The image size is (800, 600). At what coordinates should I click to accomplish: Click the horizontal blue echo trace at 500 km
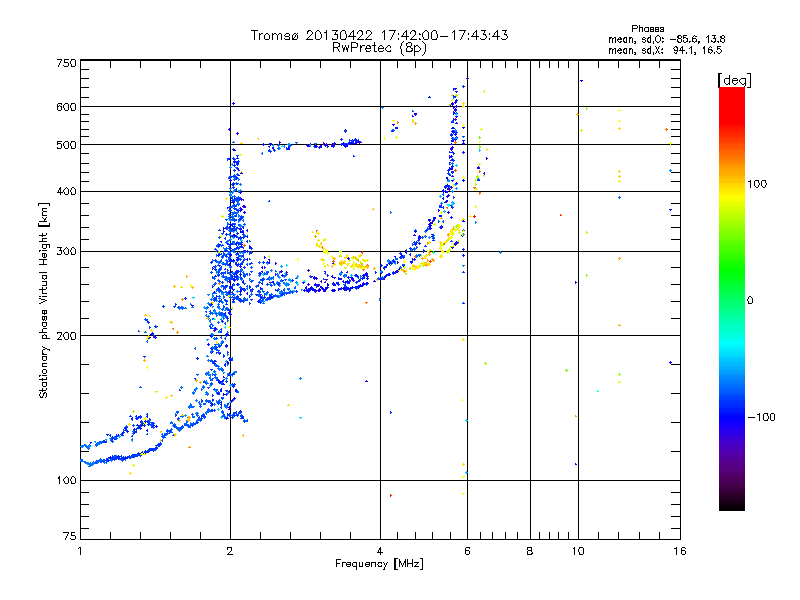coord(311,145)
